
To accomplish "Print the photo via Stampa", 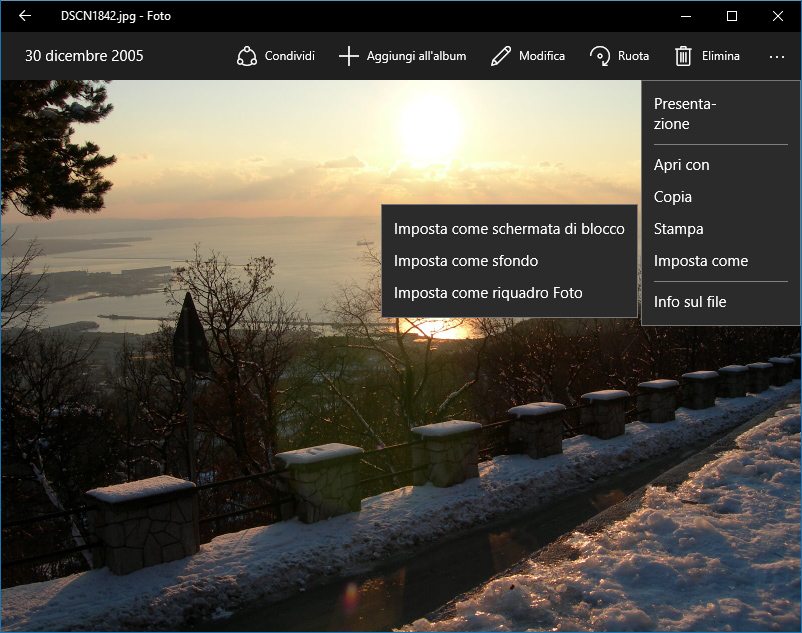I will pos(679,229).
